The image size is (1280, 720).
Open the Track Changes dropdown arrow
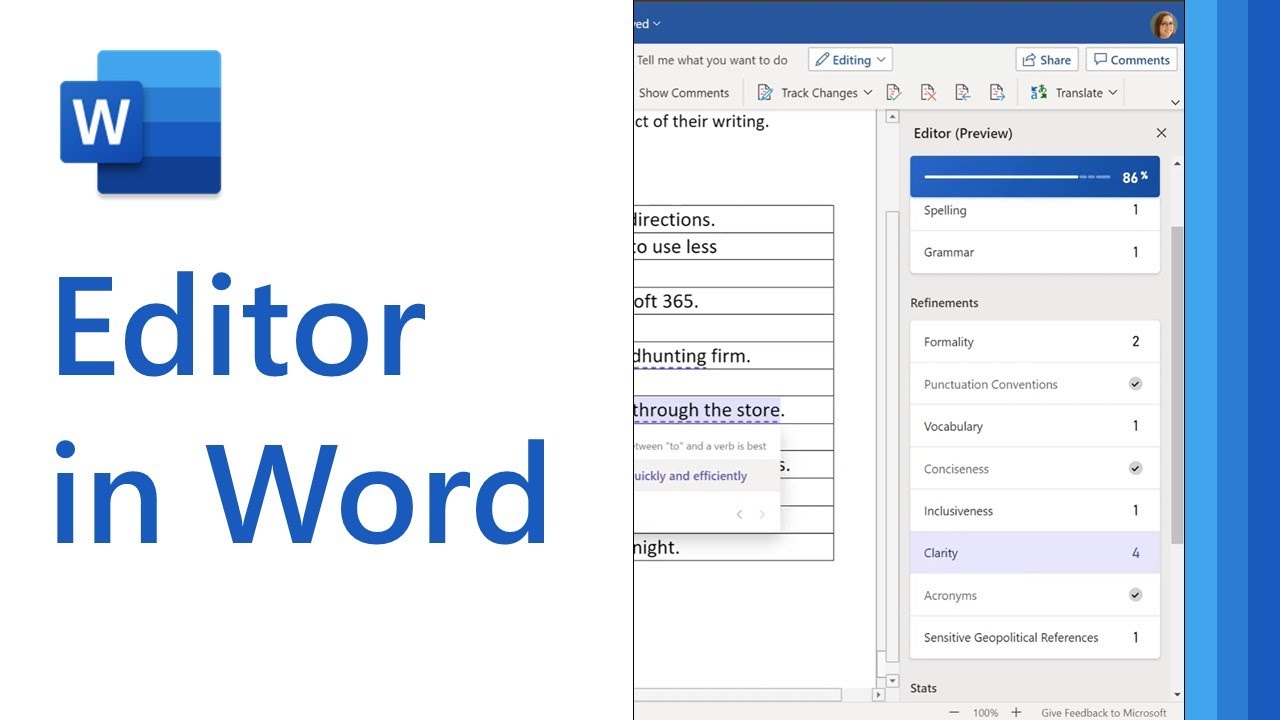click(x=869, y=92)
